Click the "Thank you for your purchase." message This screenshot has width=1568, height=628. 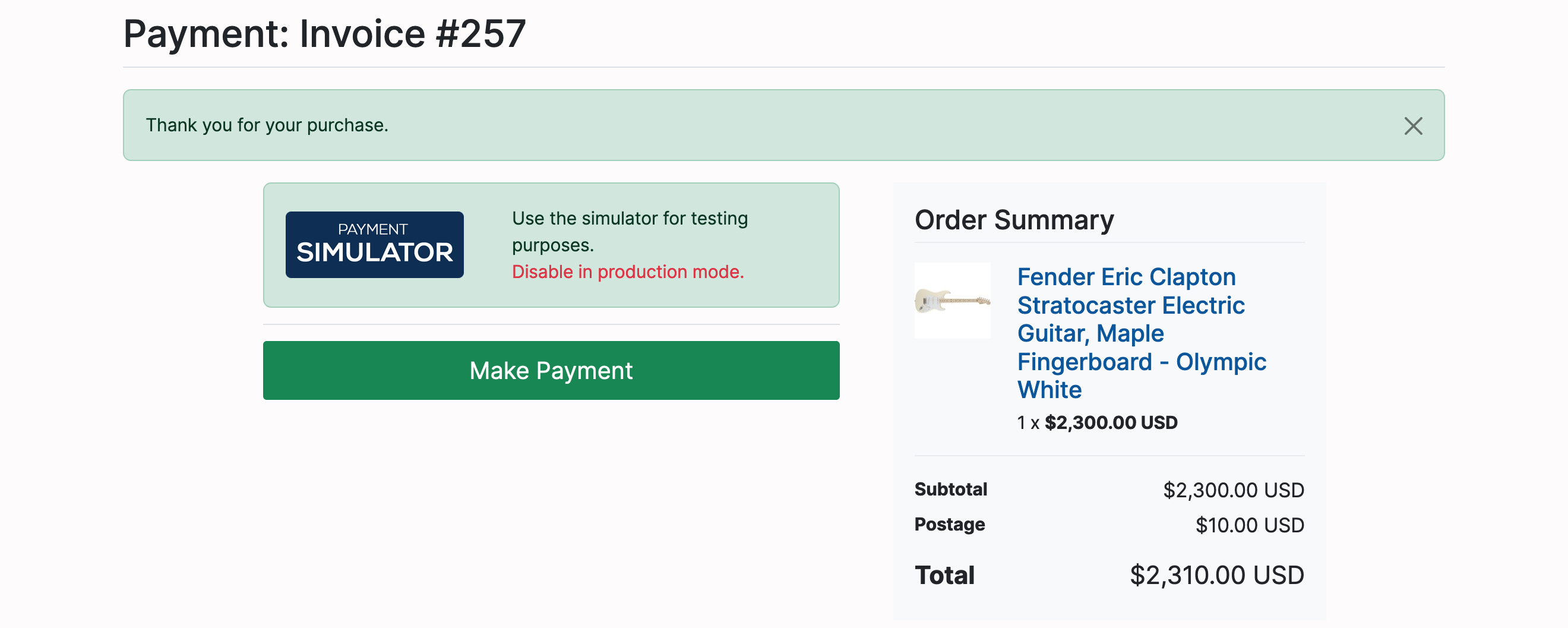coord(267,125)
